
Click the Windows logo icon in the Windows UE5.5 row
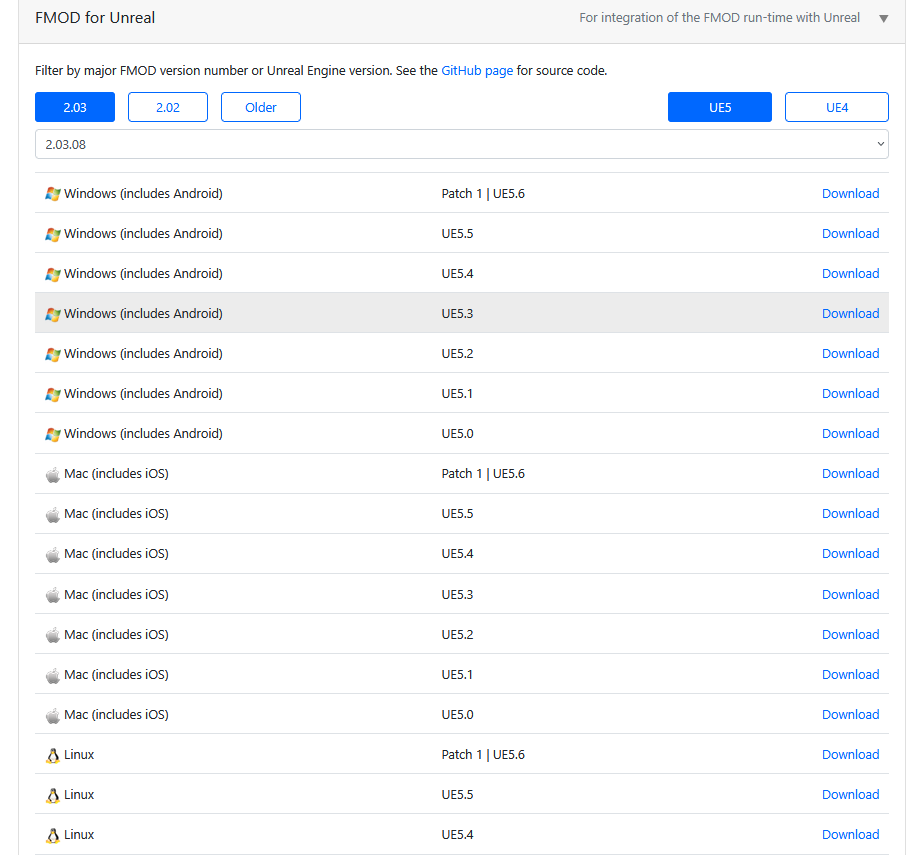[53, 234]
